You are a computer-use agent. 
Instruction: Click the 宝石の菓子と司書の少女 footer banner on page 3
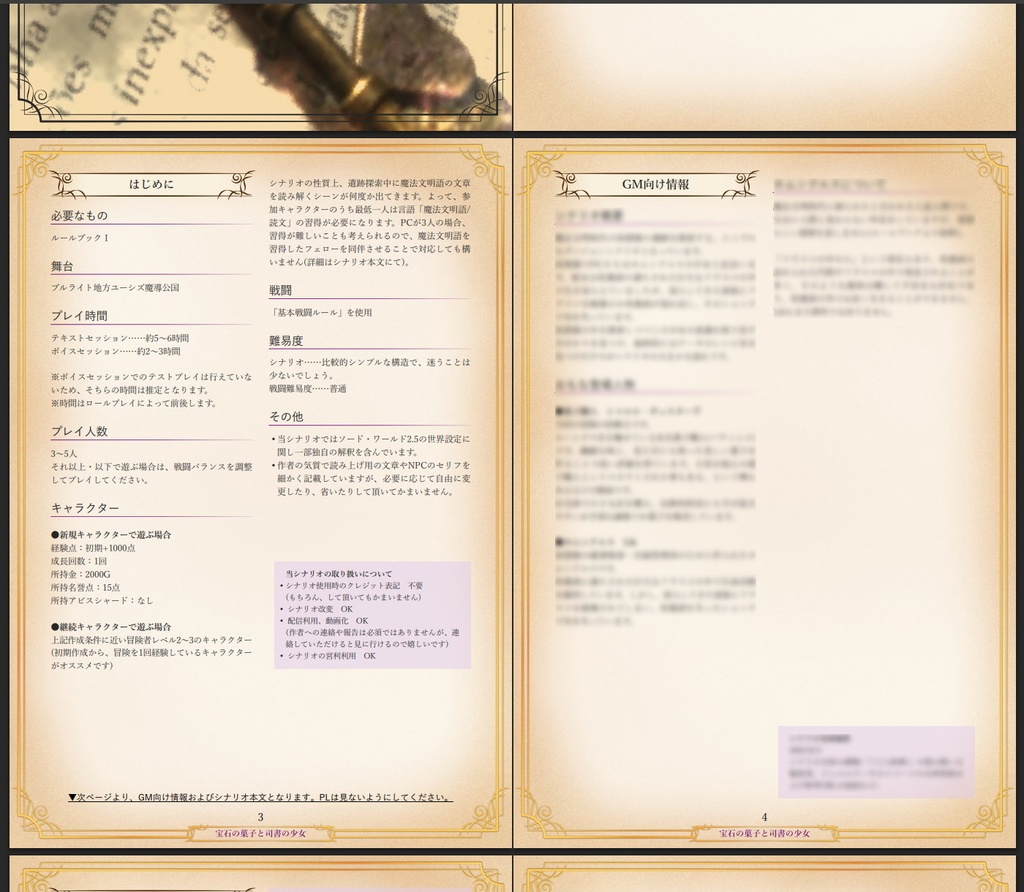click(263, 833)
